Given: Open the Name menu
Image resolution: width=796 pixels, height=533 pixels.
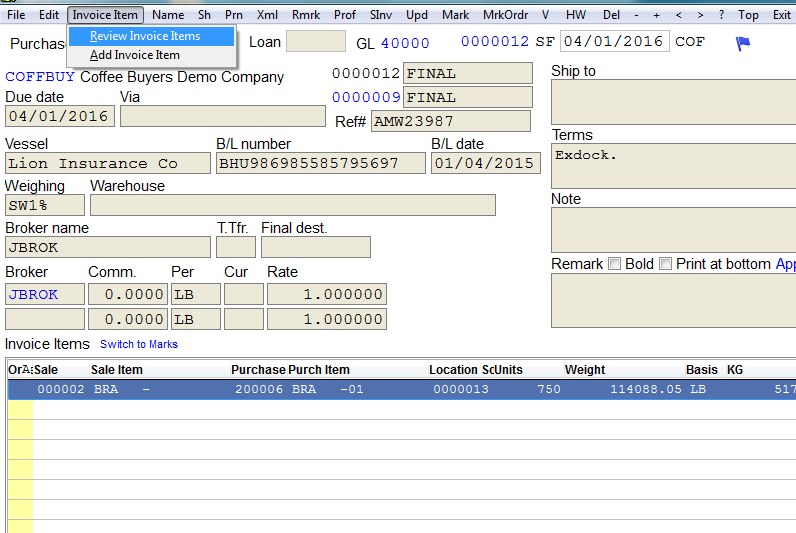Looking at the screenshot, I should click(x=168, y=15).
